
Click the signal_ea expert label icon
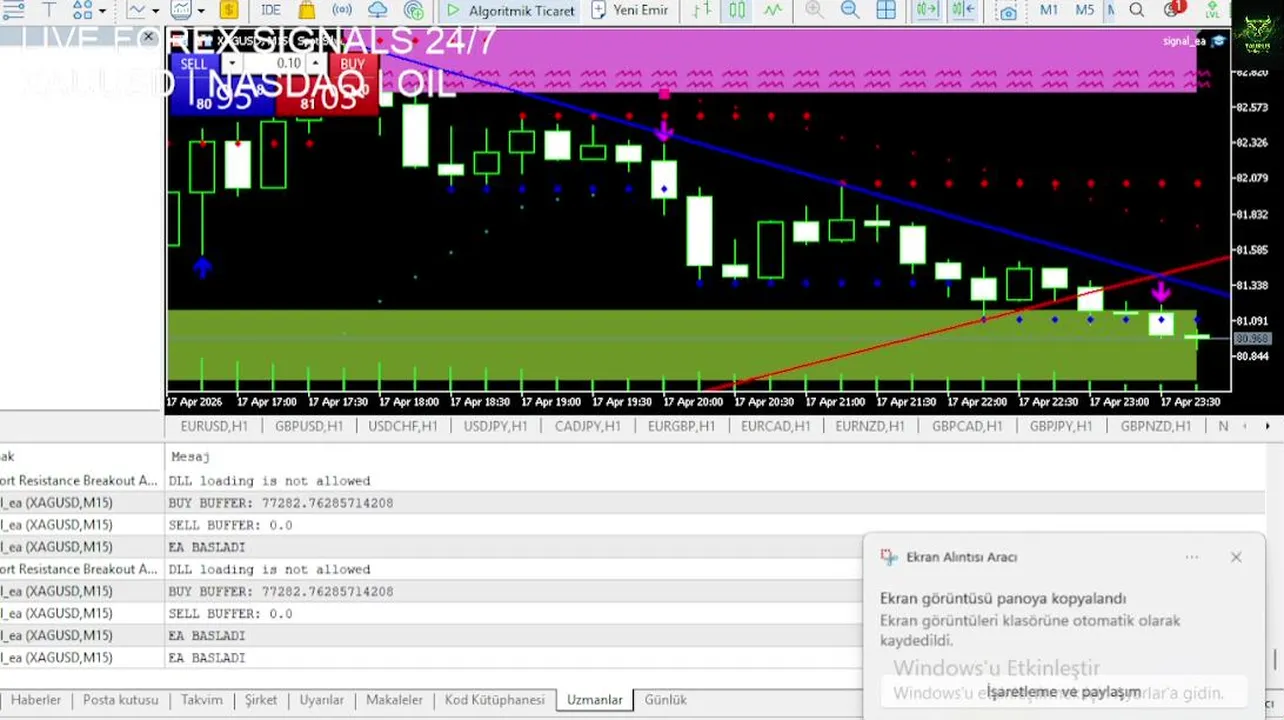point(1219,41)
